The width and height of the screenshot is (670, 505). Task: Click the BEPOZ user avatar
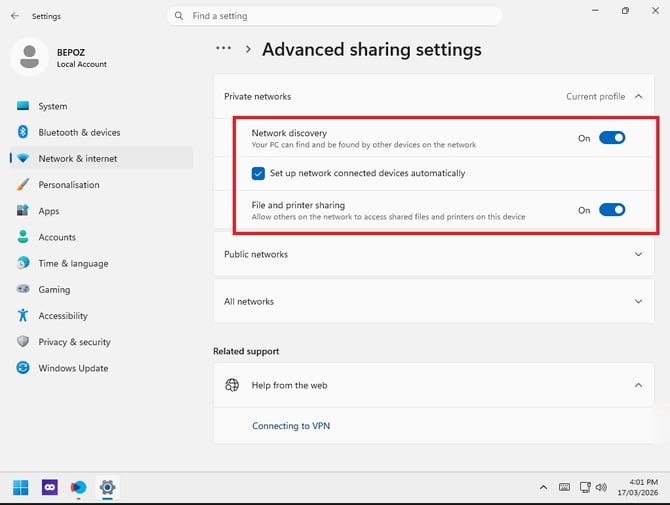pyautogui.click(x=29, y=57)
